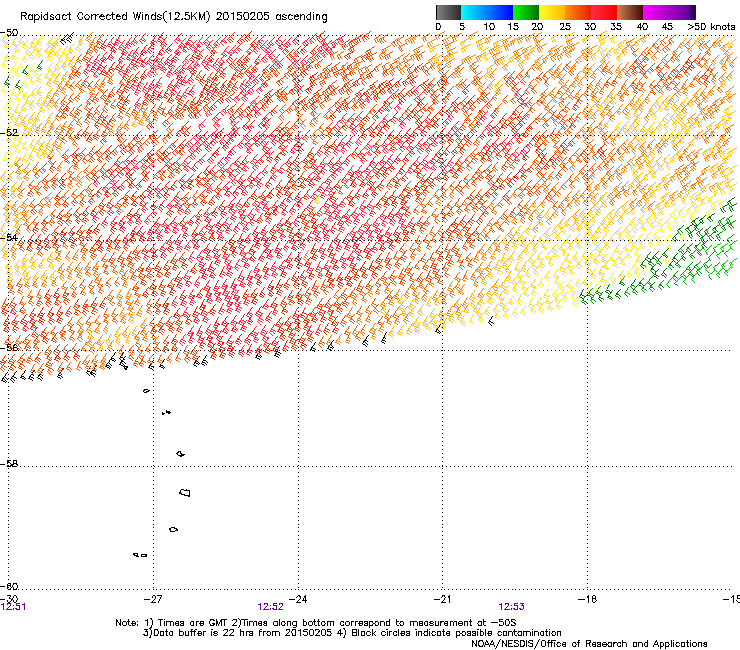
Task: Click the yellow 20-25 knots legend segment
Action: [x=552, y=12]
